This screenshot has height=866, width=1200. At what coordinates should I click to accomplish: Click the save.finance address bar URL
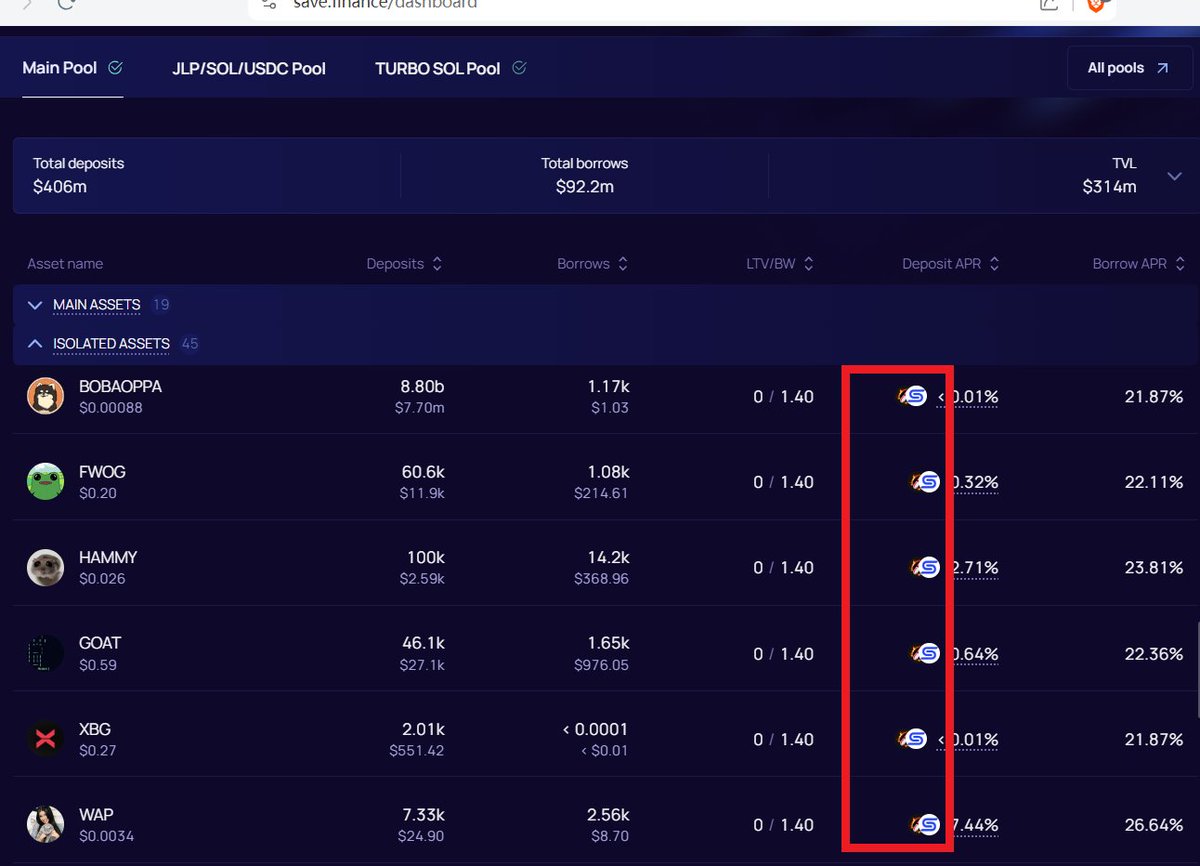[385, 4]
